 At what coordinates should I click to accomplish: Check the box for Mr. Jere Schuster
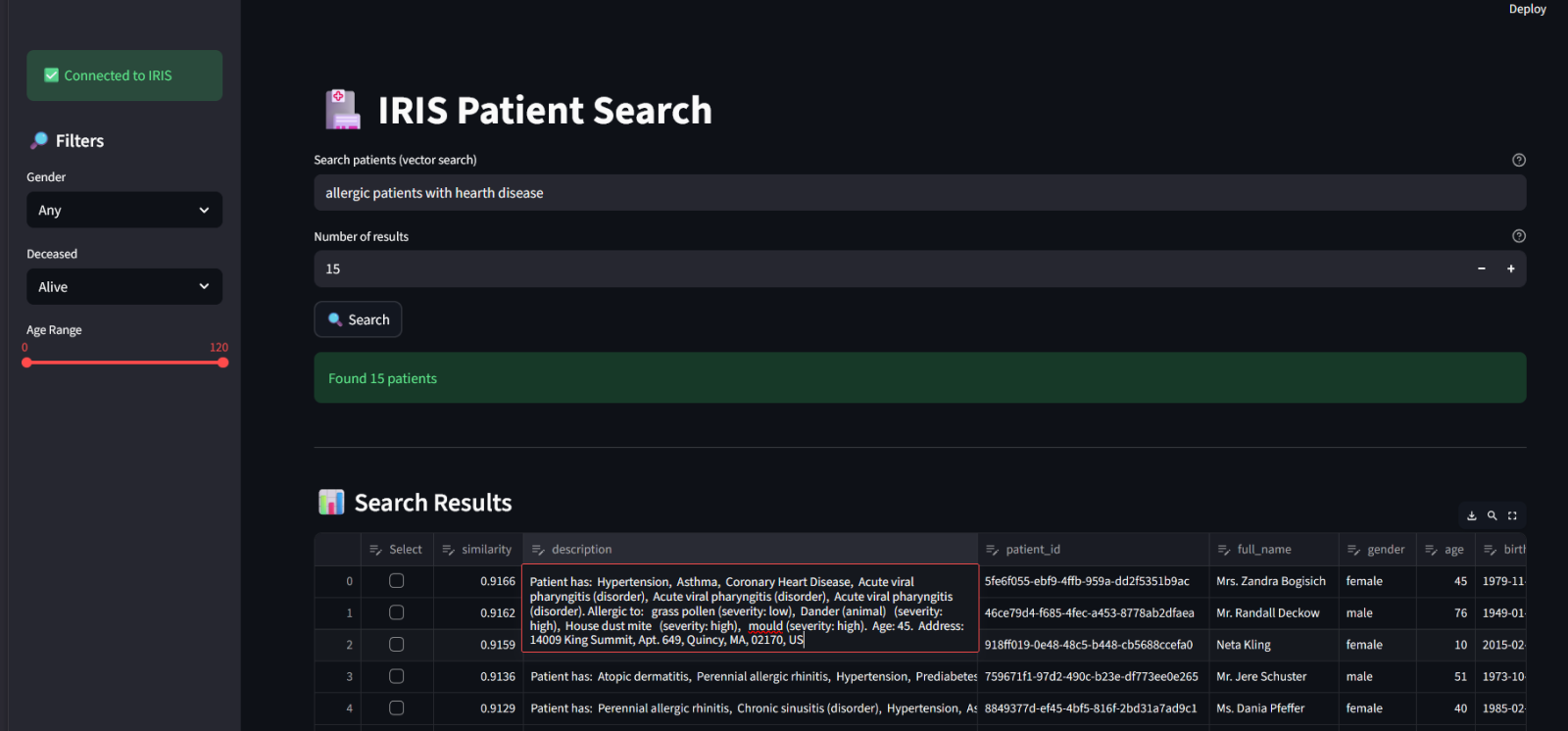[x=397, y=676]
